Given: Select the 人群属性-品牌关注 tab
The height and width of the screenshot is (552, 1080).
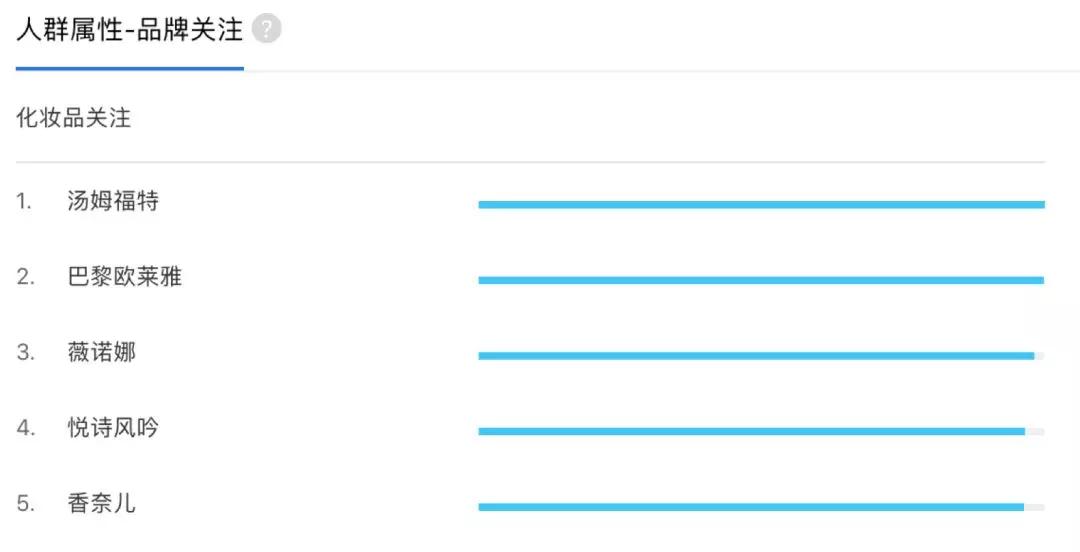Looking at the screenshot, I should (x=130, y=29).
